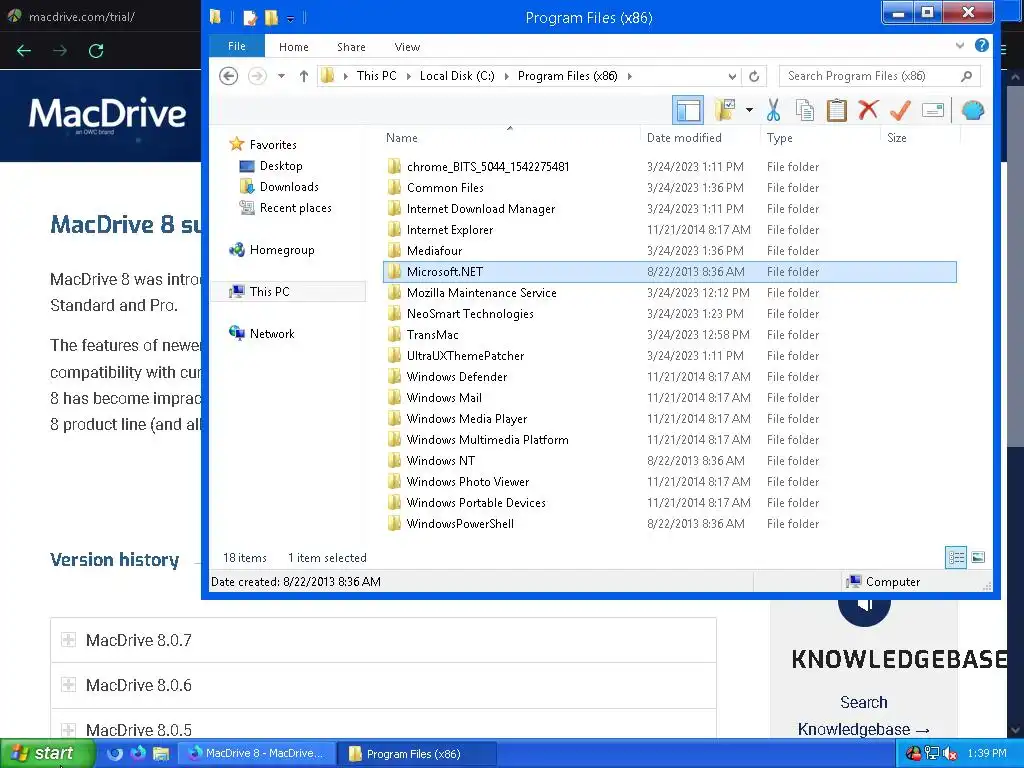Click the orange checkmark Properties icon
This screenshot has width=1024, height=768.
click(900, 110)
